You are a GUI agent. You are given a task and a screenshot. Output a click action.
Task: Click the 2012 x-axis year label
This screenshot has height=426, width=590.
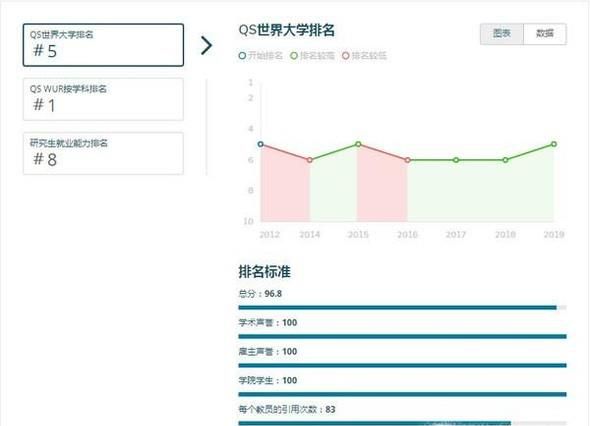[x=269, y=234]
